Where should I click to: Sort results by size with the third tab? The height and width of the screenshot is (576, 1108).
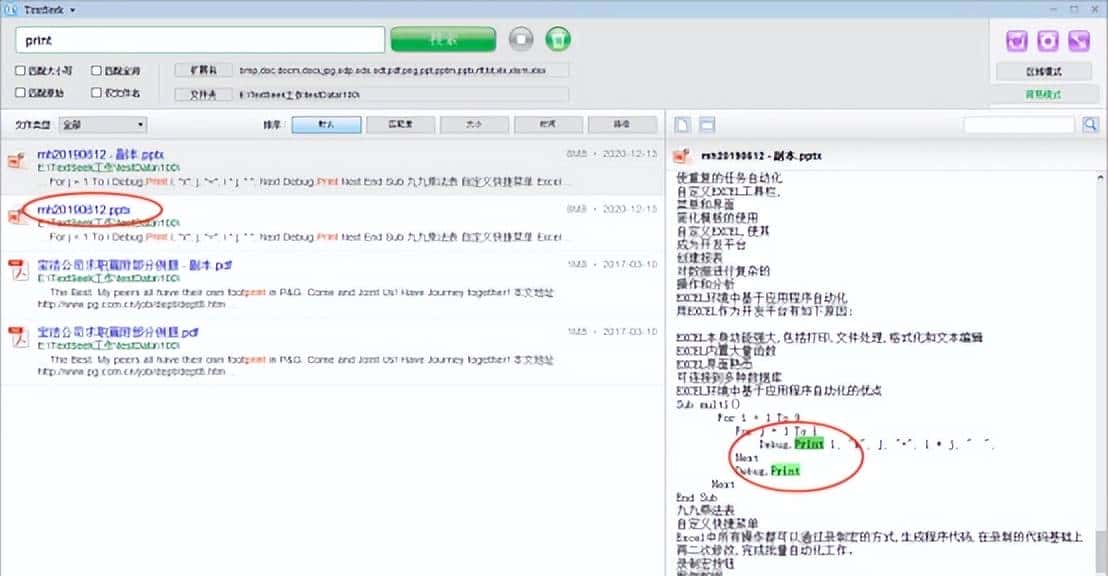pos(474,124)
